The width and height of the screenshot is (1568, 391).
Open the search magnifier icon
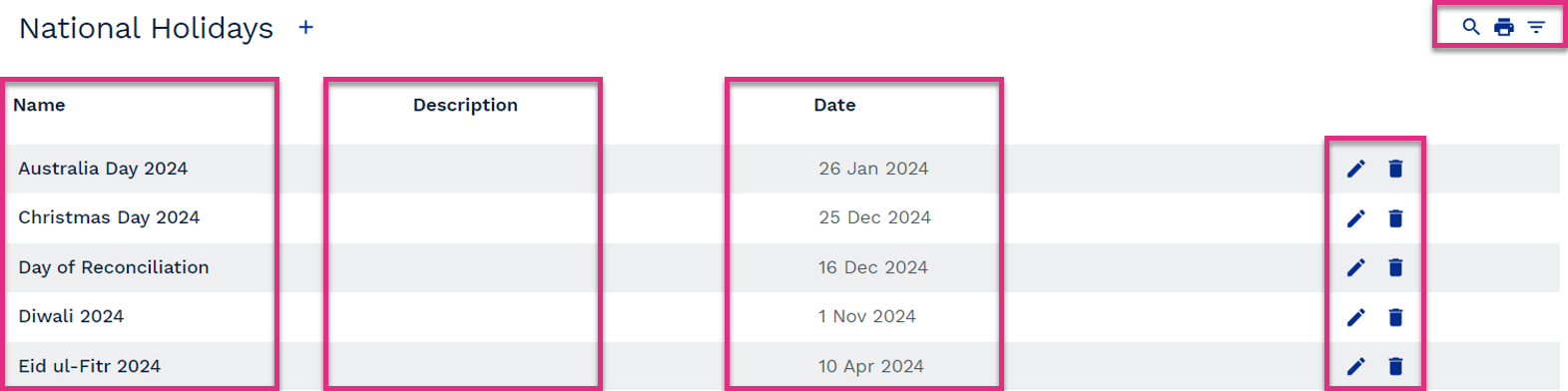point(1471,27)
